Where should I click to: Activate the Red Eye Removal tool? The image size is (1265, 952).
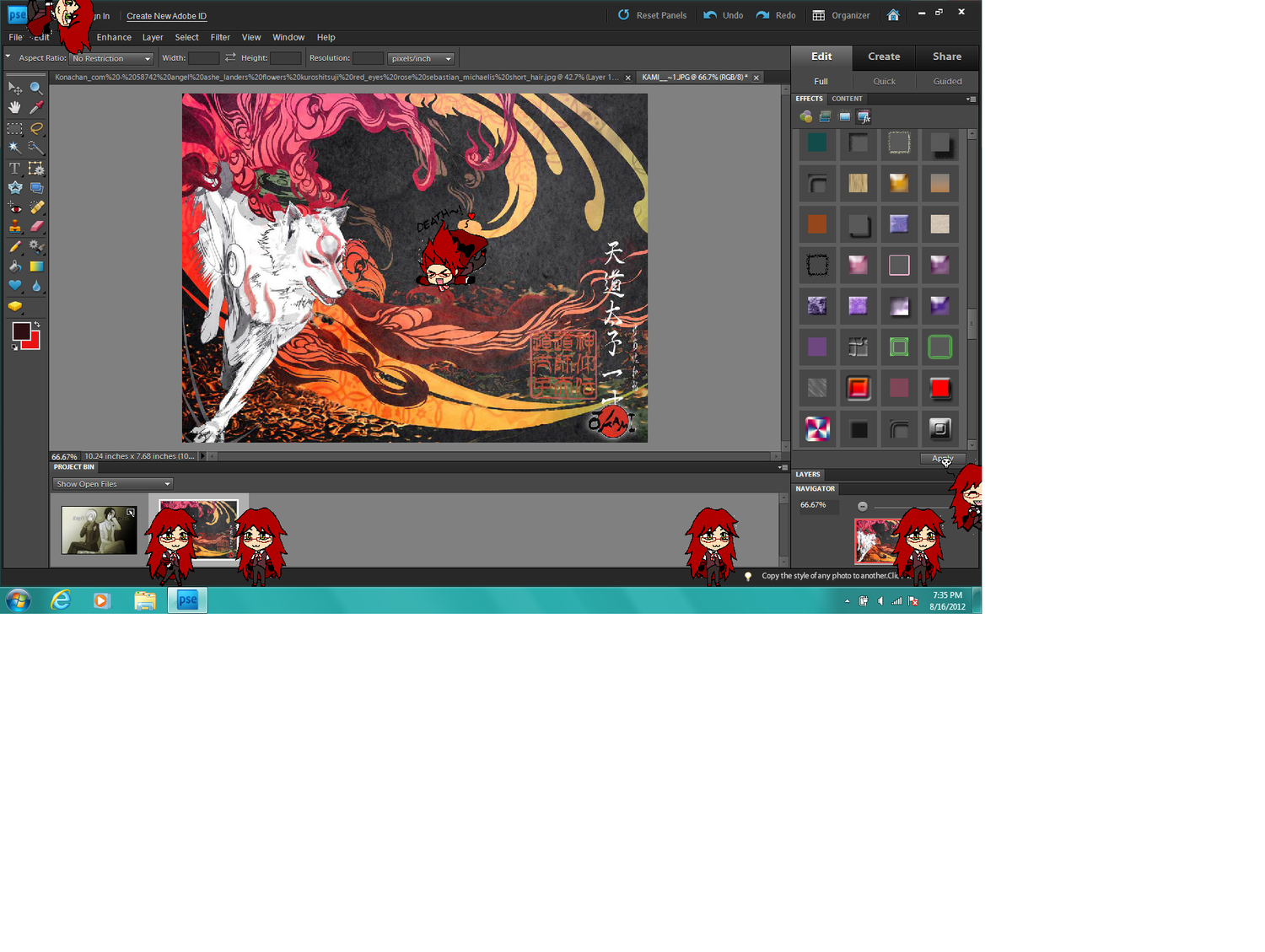point(15,207)
